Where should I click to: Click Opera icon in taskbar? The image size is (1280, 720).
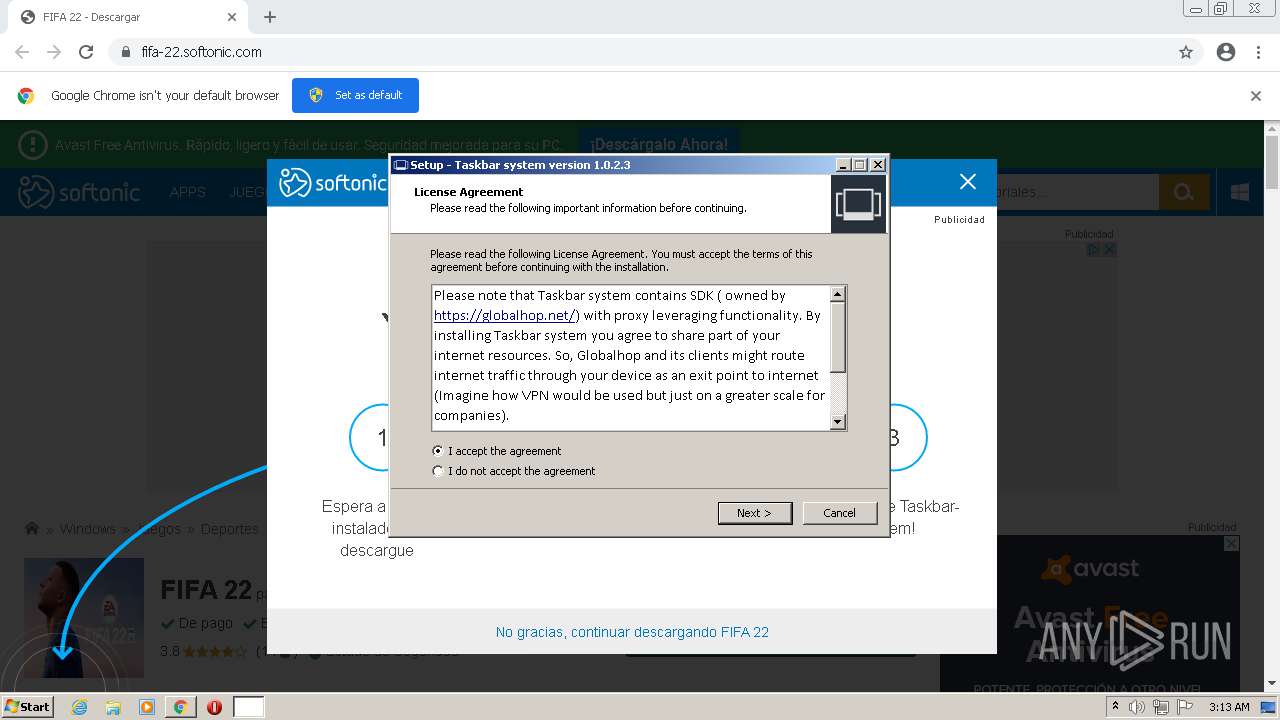[214, 707]
